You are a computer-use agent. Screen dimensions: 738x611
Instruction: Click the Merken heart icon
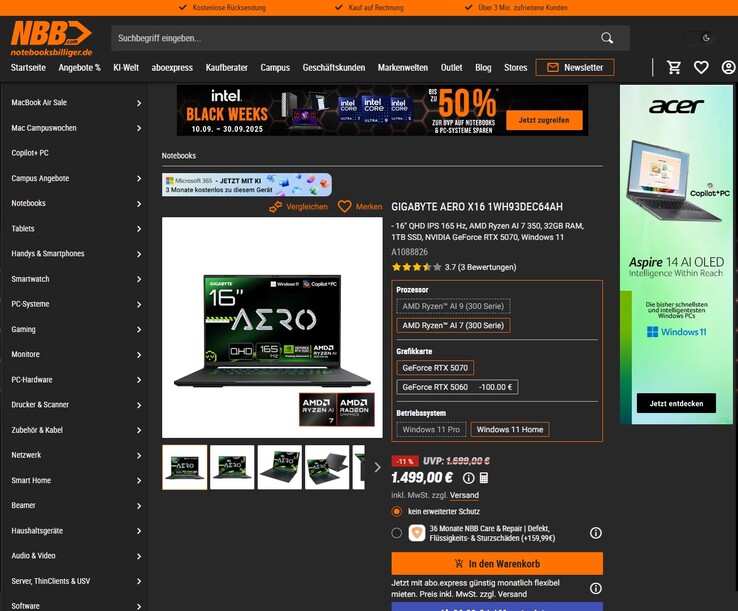pyautogui.click(x=345, y=207)
